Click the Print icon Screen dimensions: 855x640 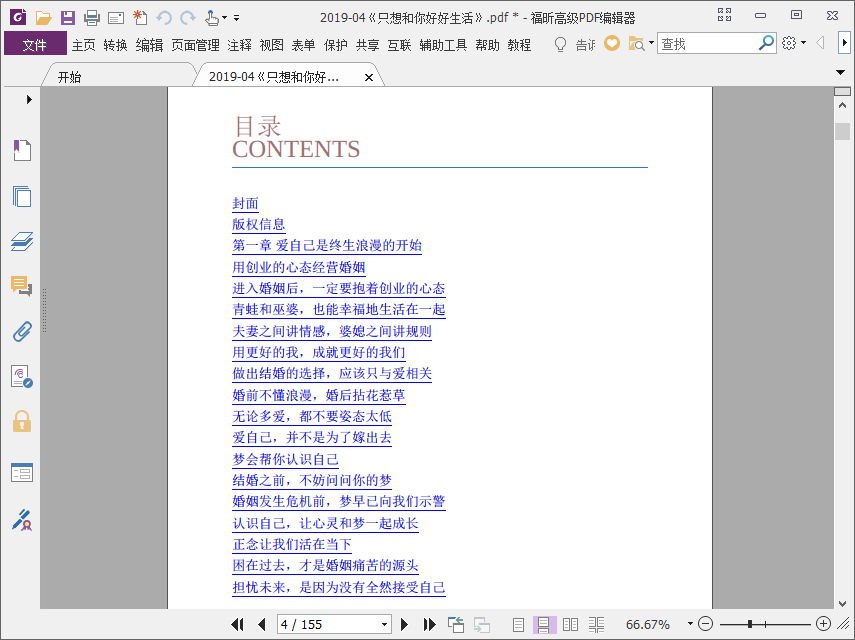tap(92, 18)
